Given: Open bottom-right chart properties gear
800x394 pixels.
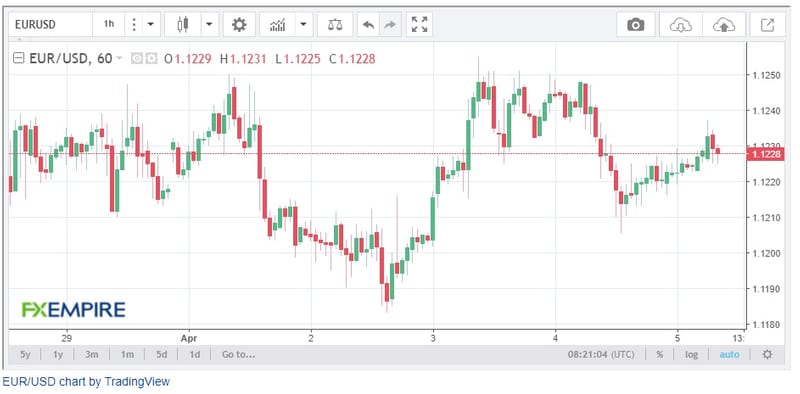Looking at the screenshot, I should 767,354.
